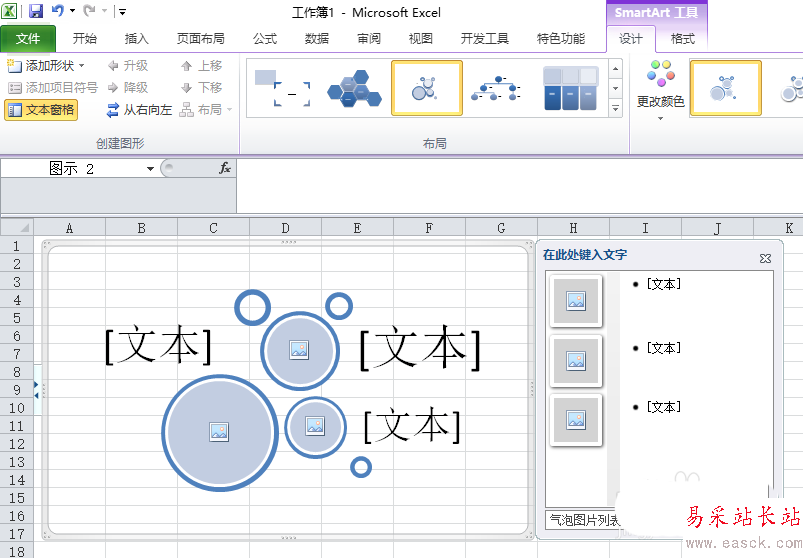Screen dimensions: 803x558
Task: Select row 1 header
Action: [17, 246]
